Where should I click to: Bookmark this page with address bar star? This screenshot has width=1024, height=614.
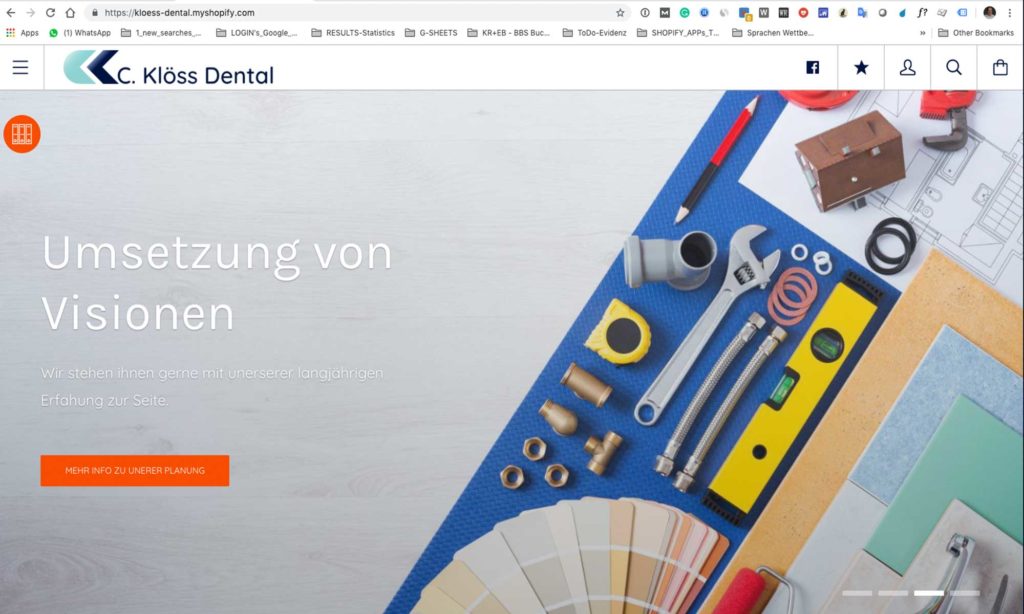tap(620, 12)
